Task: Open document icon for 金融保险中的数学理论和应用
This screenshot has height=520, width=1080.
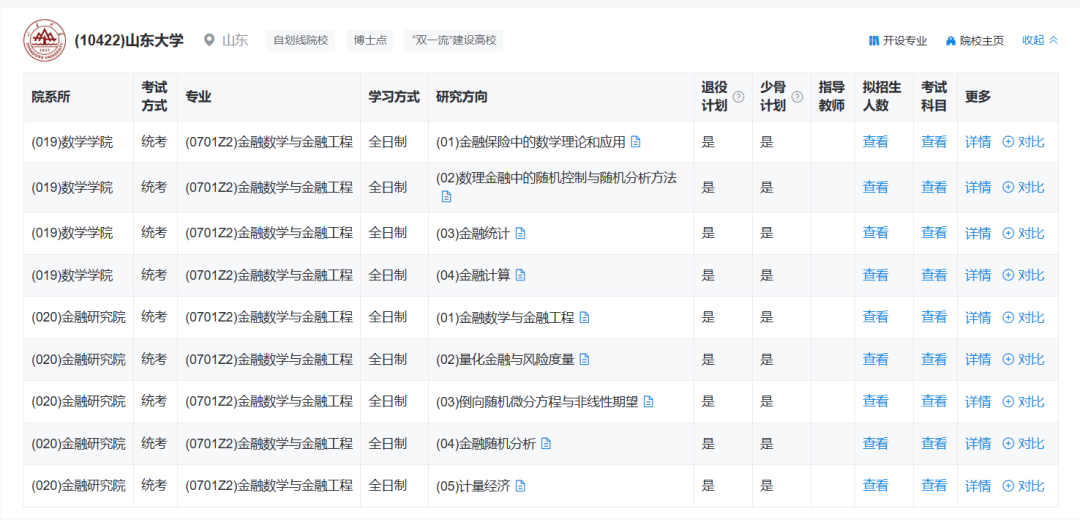Action: pos(636,142)
